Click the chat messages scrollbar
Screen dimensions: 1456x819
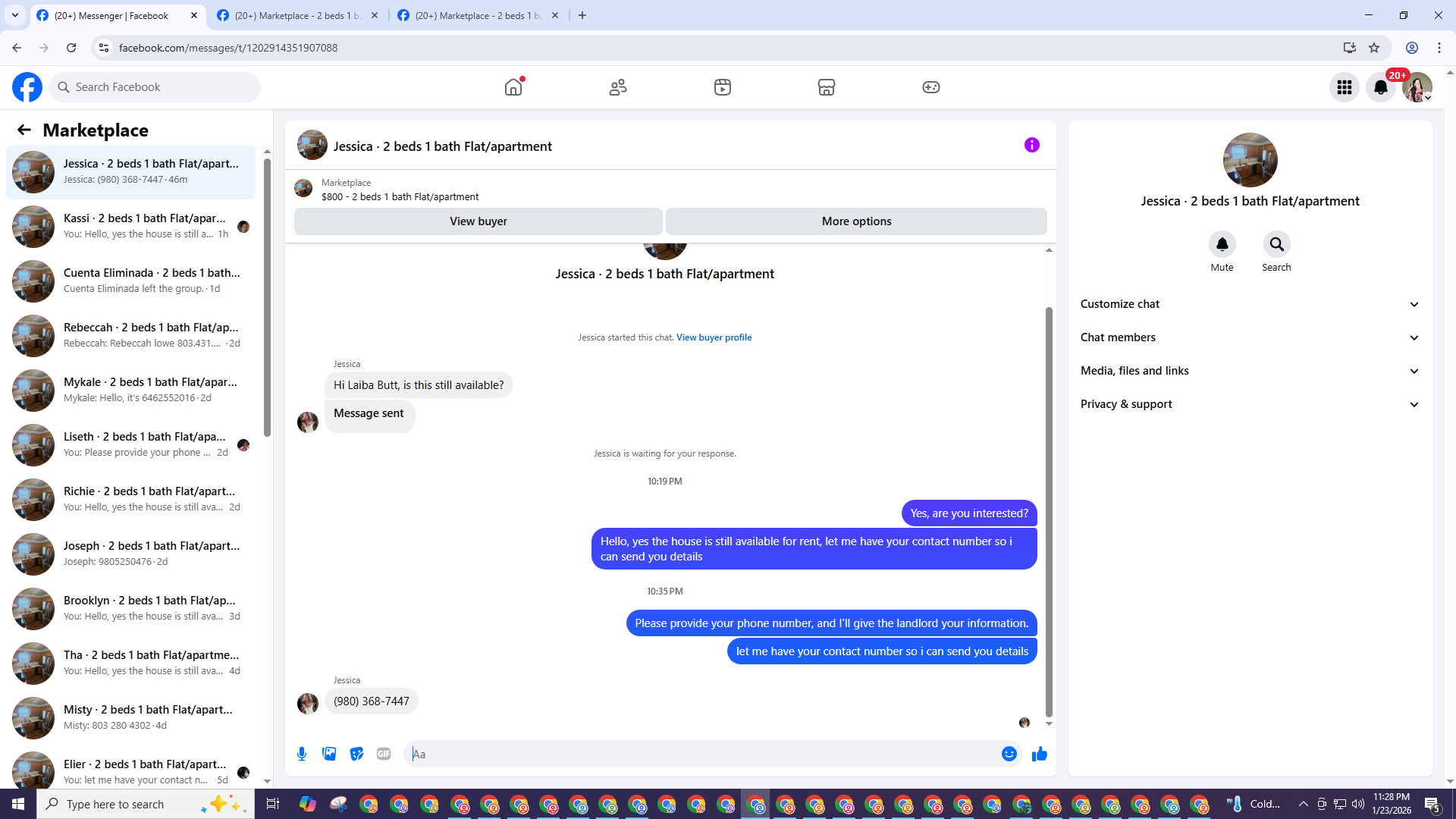point(1049,511)
